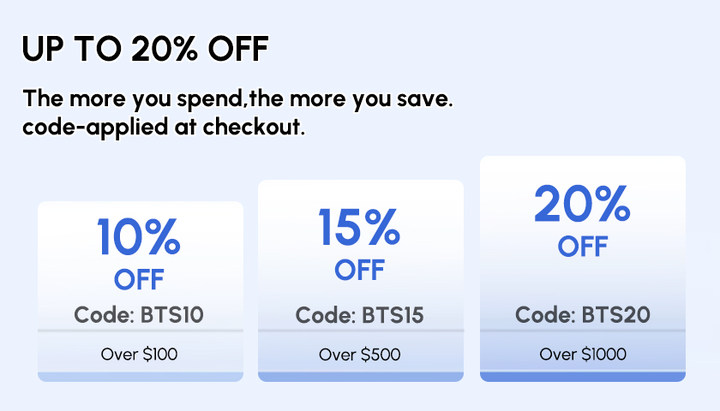
Task: Choose the 20% OFF coupon card
Action: (x=583, y=269)
